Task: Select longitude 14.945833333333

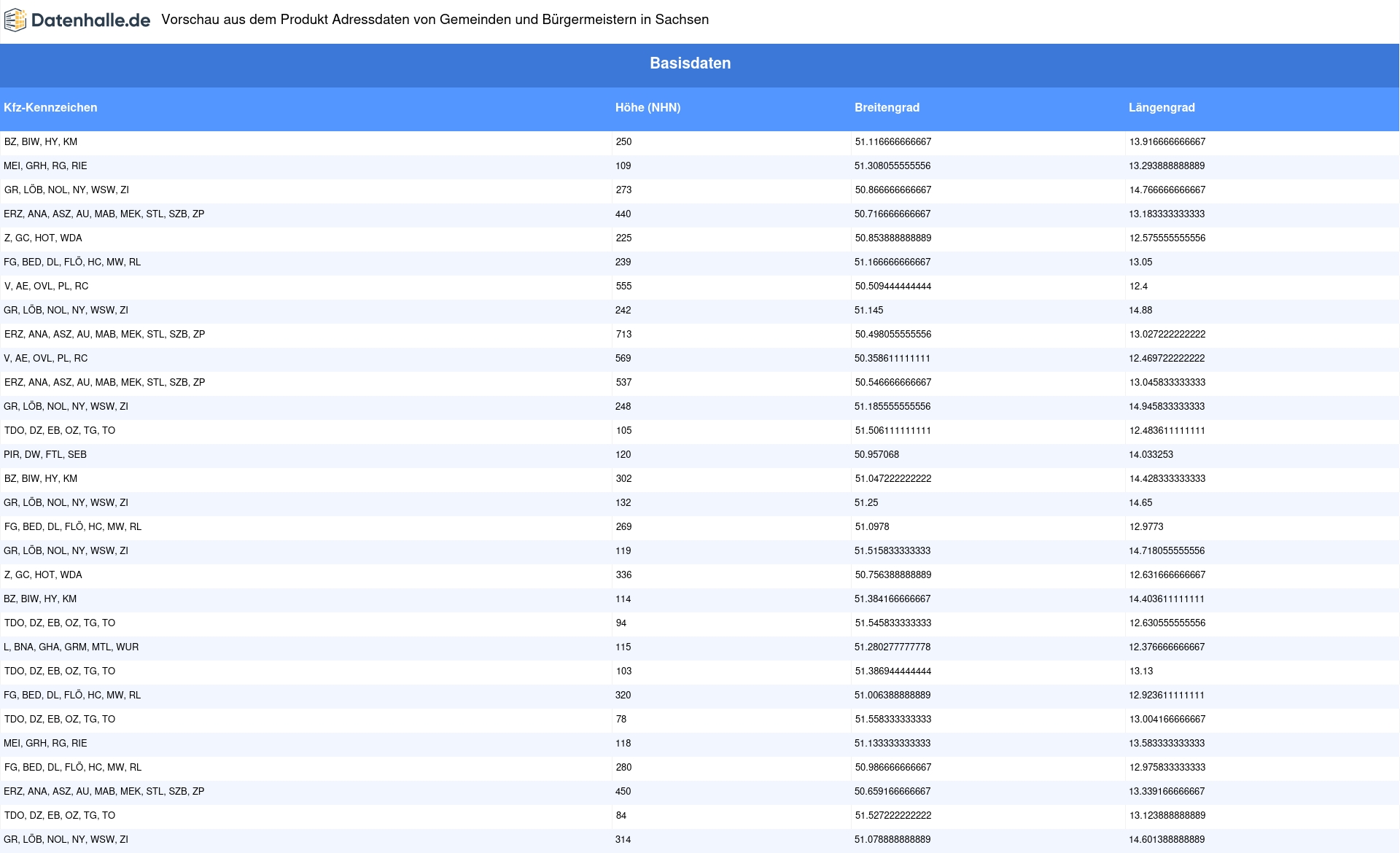Action: (1167, 407)
